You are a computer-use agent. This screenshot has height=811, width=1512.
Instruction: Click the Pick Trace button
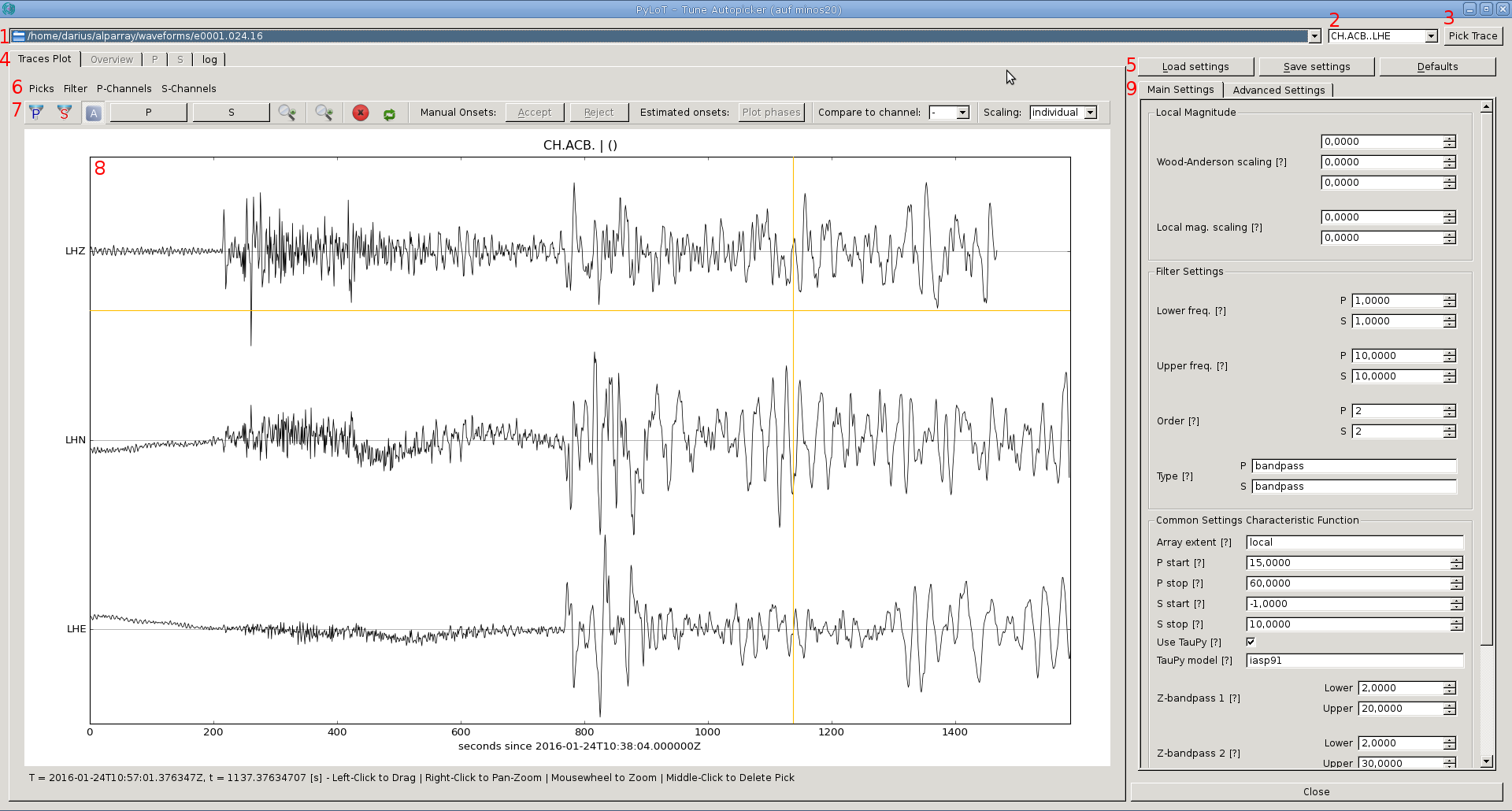pyautogui.click(x=1473, y=36)
